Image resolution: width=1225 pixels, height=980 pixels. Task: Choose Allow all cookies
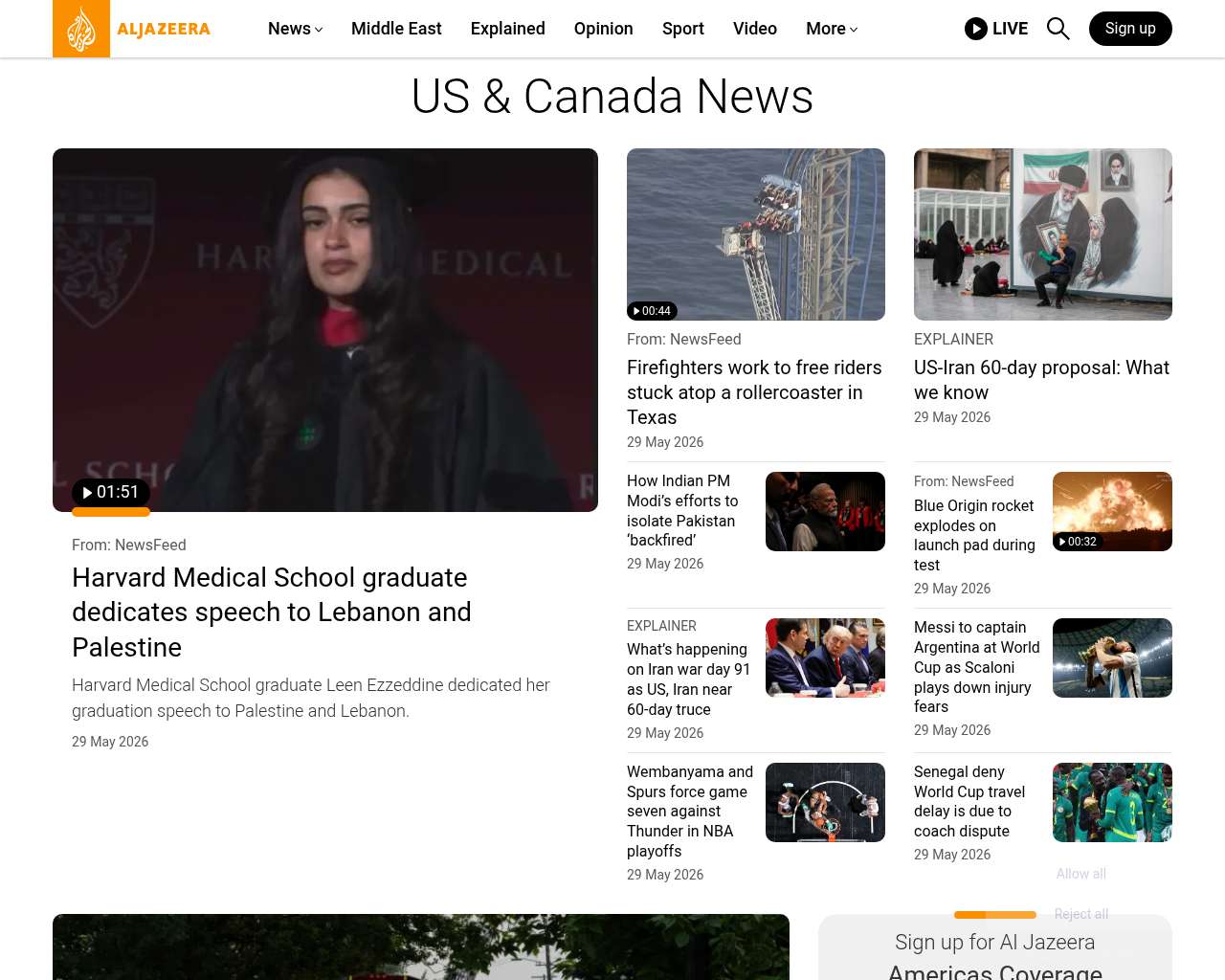1080,874
